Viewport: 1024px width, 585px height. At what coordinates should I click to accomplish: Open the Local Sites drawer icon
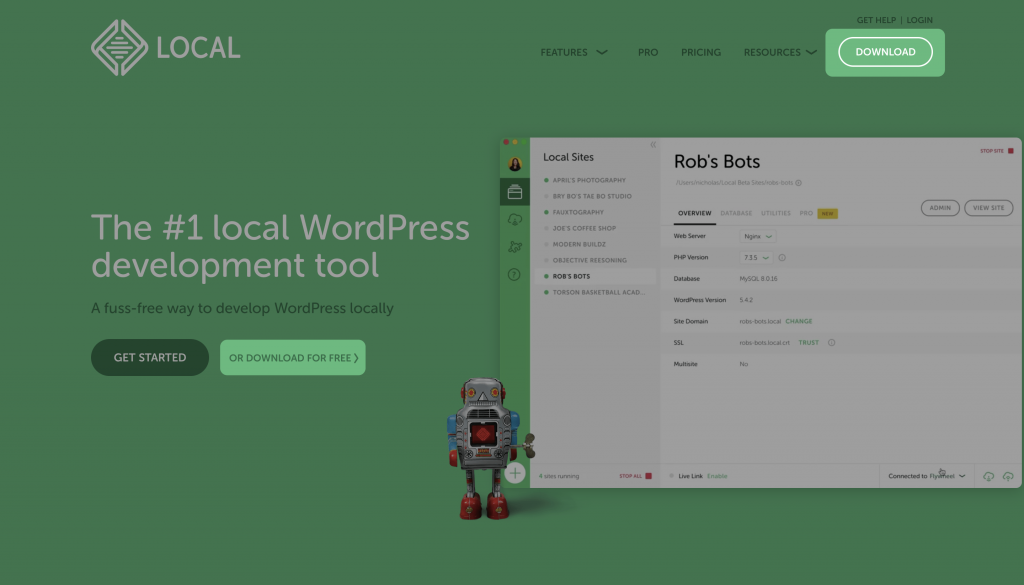tap(515, 191)
